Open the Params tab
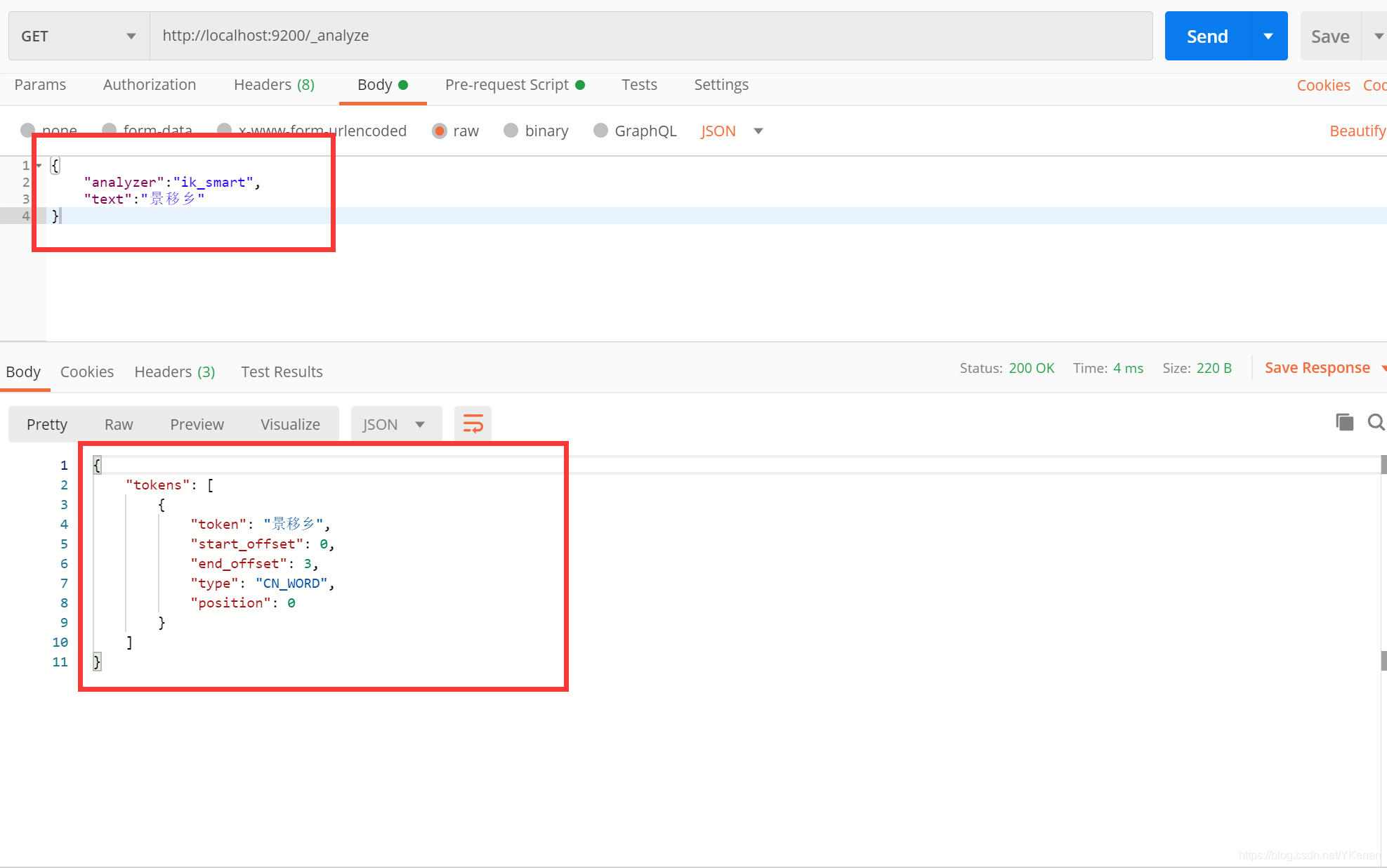This screenshot has width=1387, height=868. coord(40,85)
